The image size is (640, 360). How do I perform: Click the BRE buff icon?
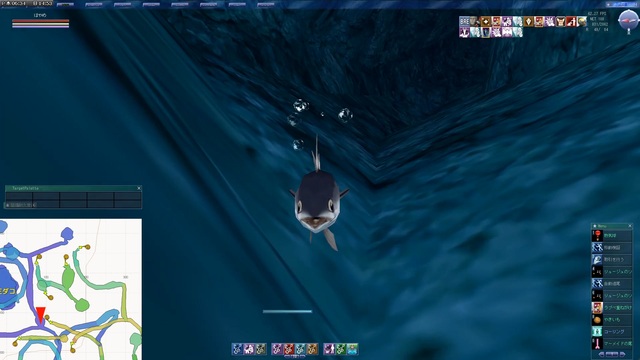coord(464,21)
